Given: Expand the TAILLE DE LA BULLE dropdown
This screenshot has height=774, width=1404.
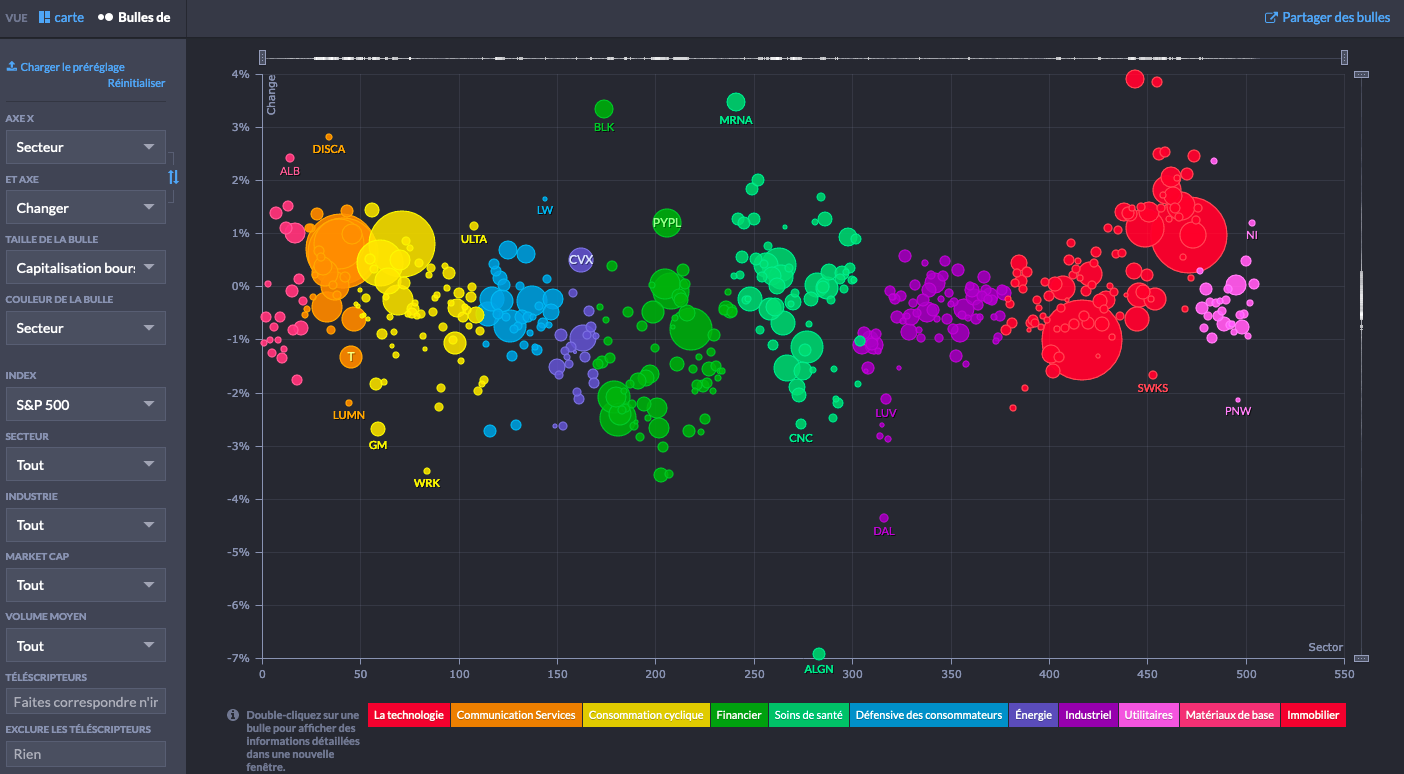Looking at the screenshot, I should coord(86,268).
